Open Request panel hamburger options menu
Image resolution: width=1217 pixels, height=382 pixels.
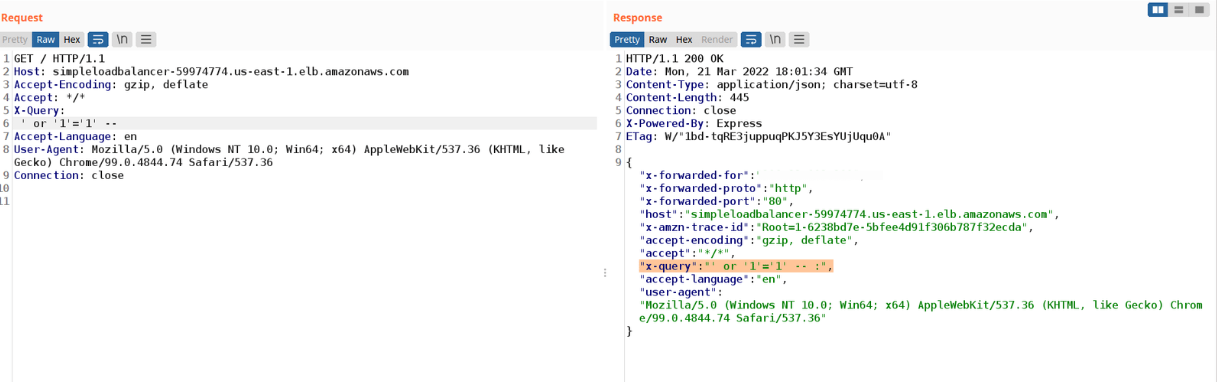tap(146, 40)
